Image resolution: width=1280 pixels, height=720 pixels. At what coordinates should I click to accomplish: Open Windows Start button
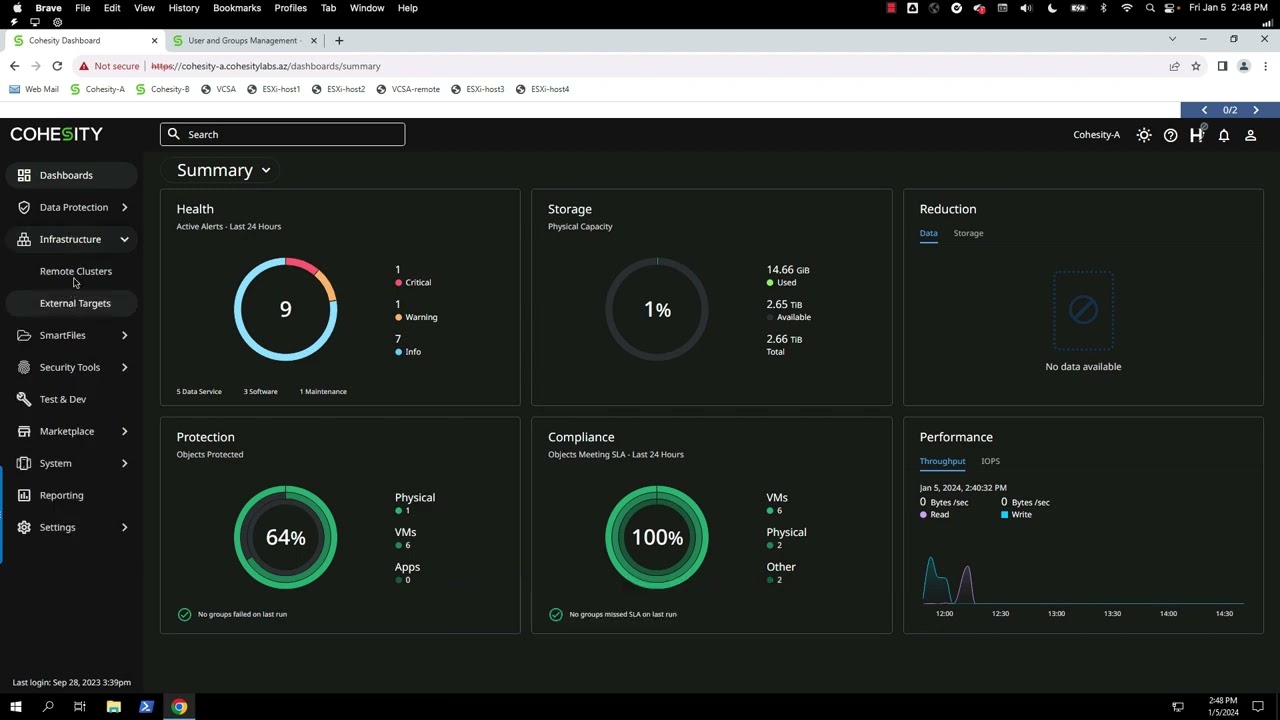(15, 707)
